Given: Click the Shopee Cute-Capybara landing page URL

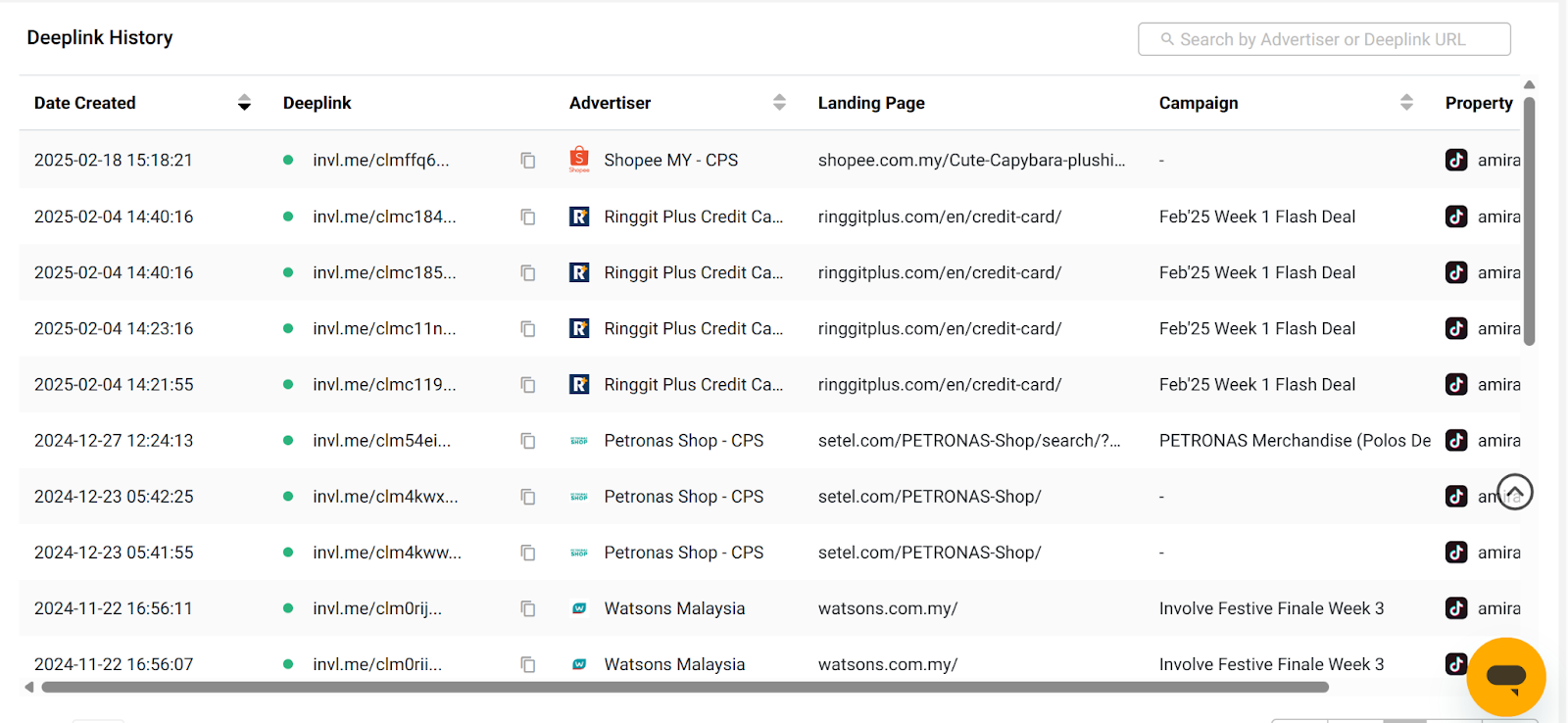Looking at the screenshot, I should [x=971, y=160].
